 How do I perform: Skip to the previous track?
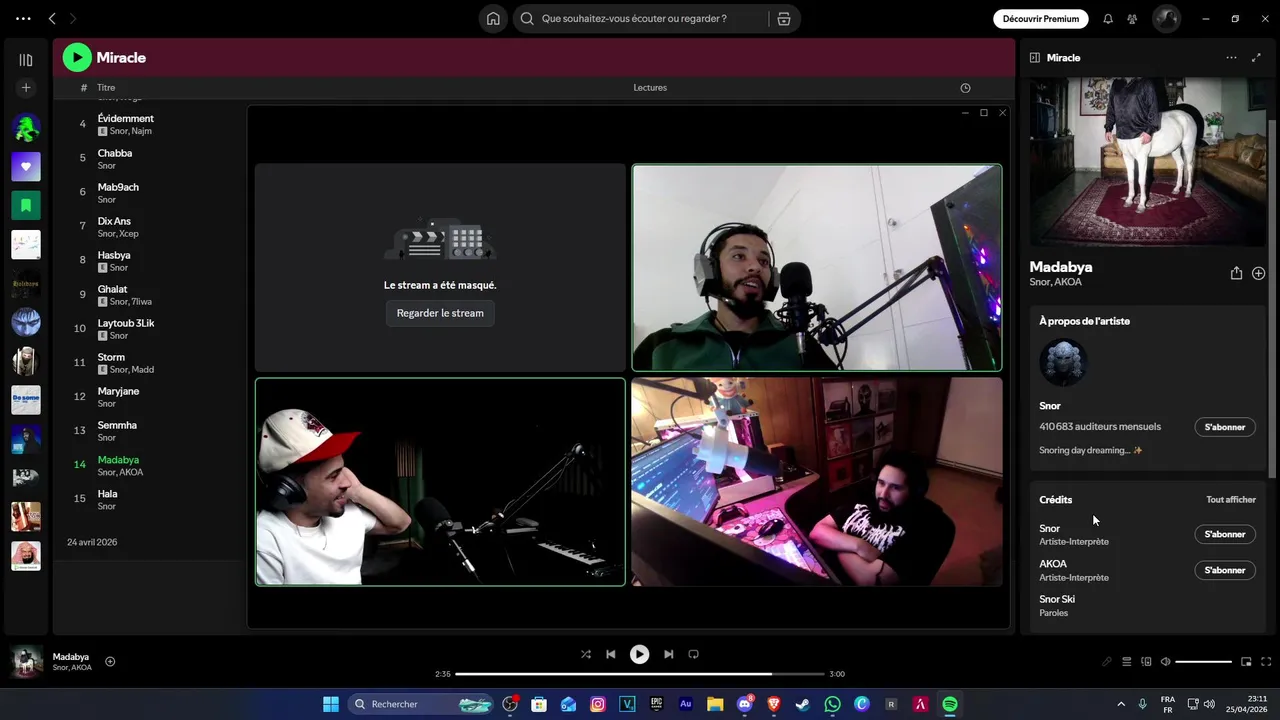(611, 654)
